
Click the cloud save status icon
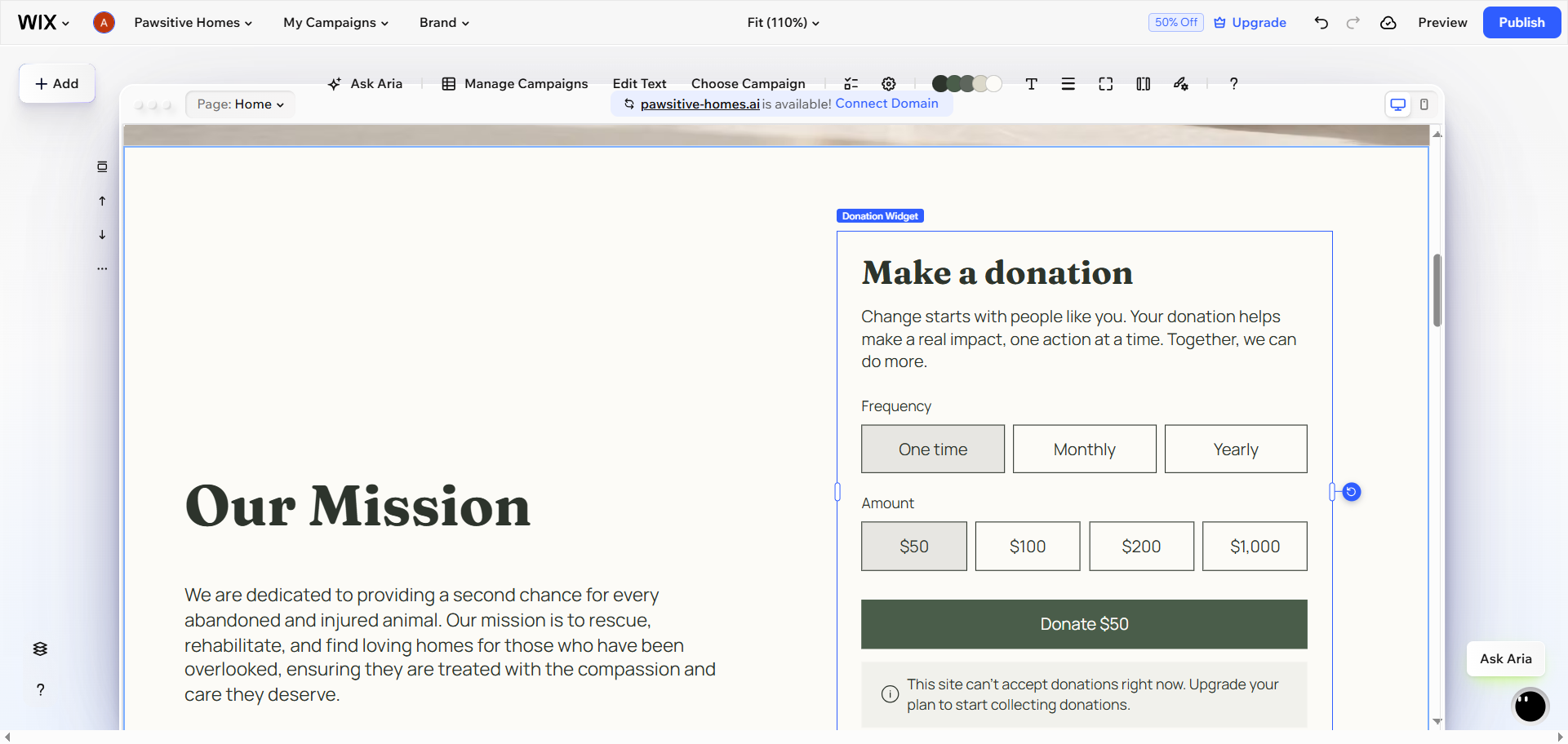pos(1388,23)
